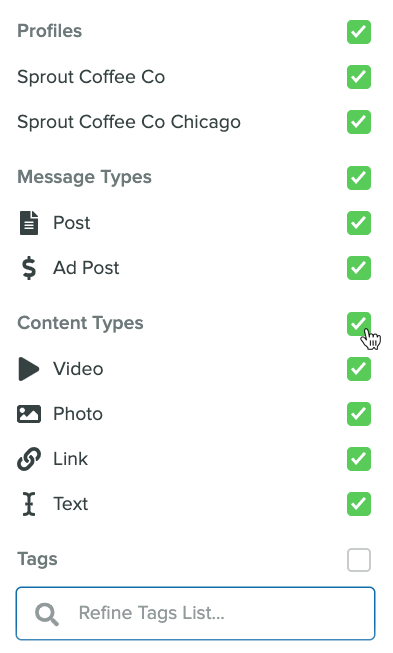
Task: Deselect the Photo content checkbox
Action: 359,414
